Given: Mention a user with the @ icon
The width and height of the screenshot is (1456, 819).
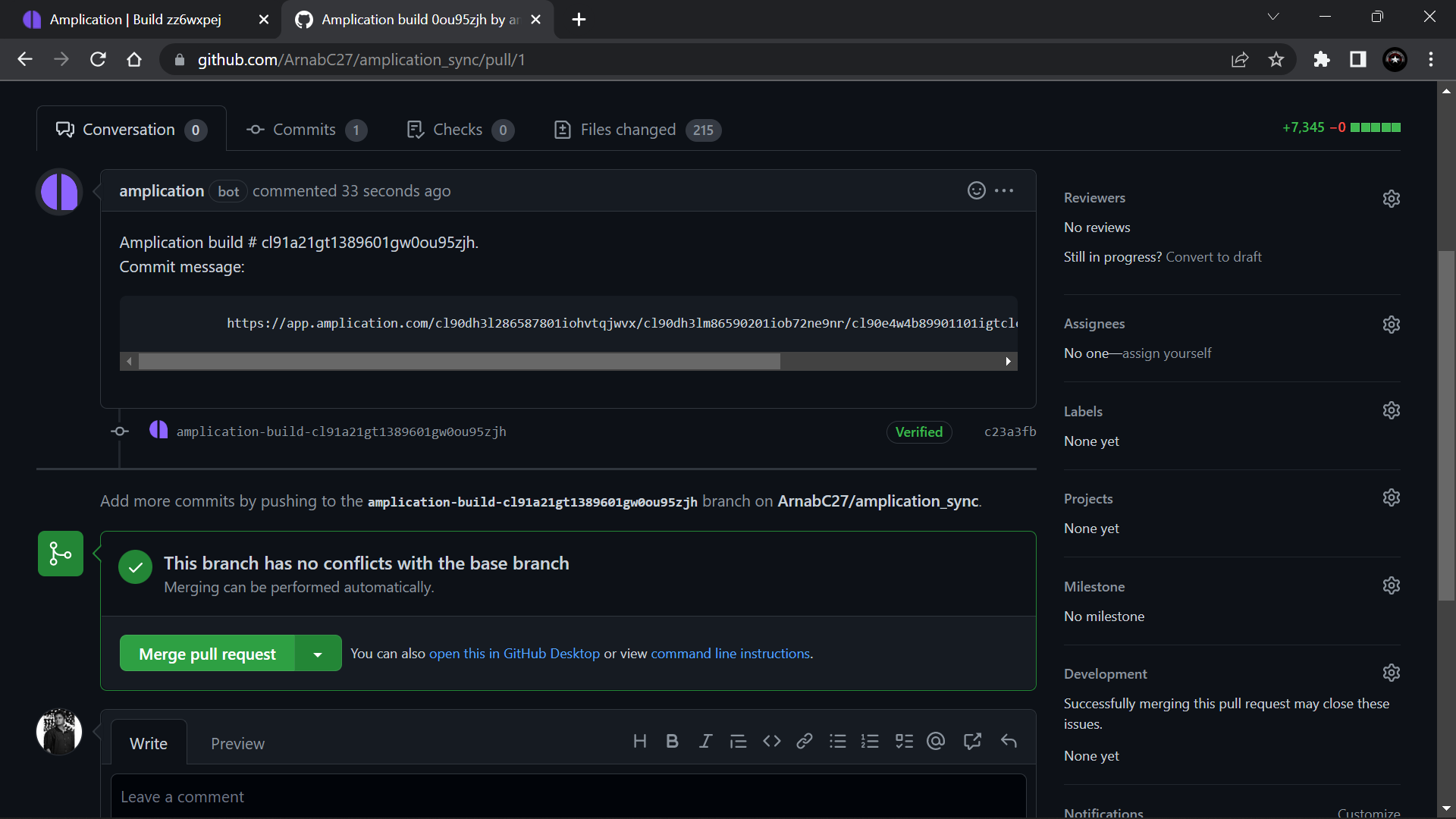Looking at the screenshot, I should 936,741.
